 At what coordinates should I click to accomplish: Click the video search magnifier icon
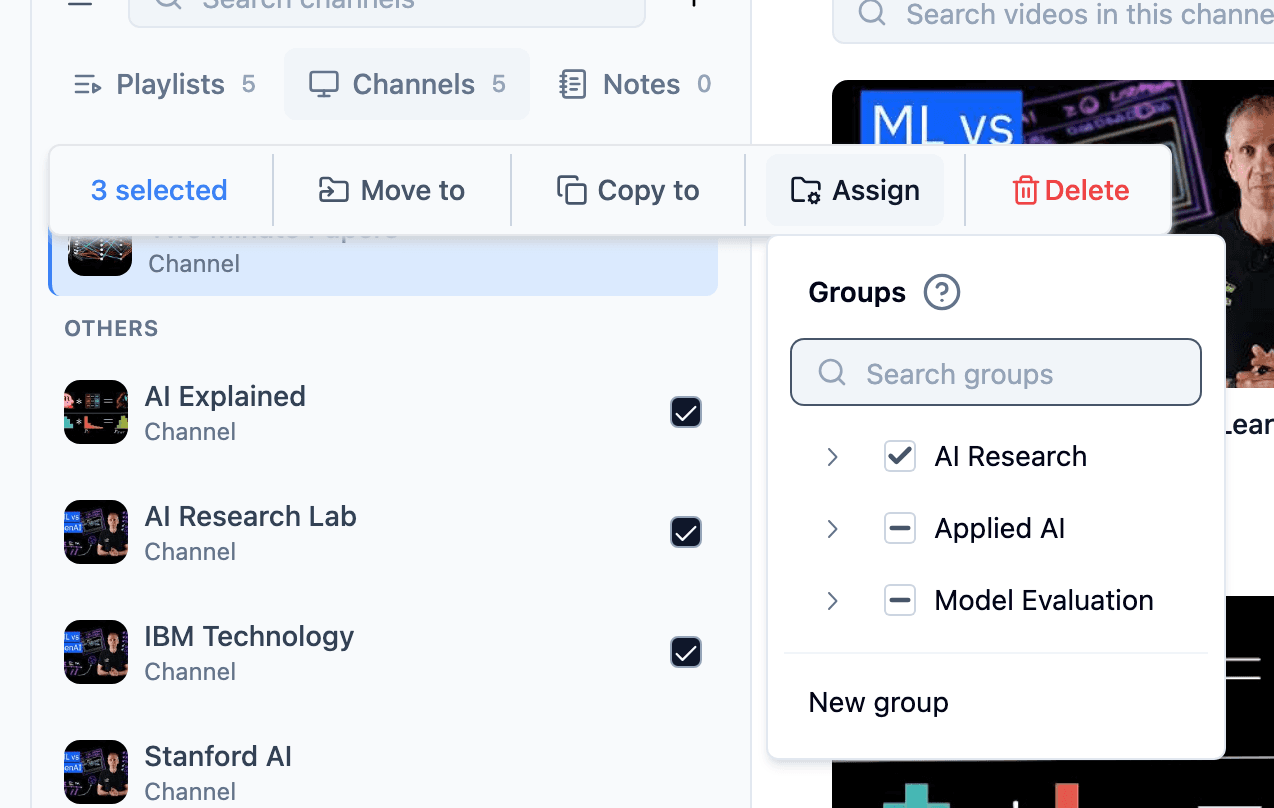(x=872, y=13)
